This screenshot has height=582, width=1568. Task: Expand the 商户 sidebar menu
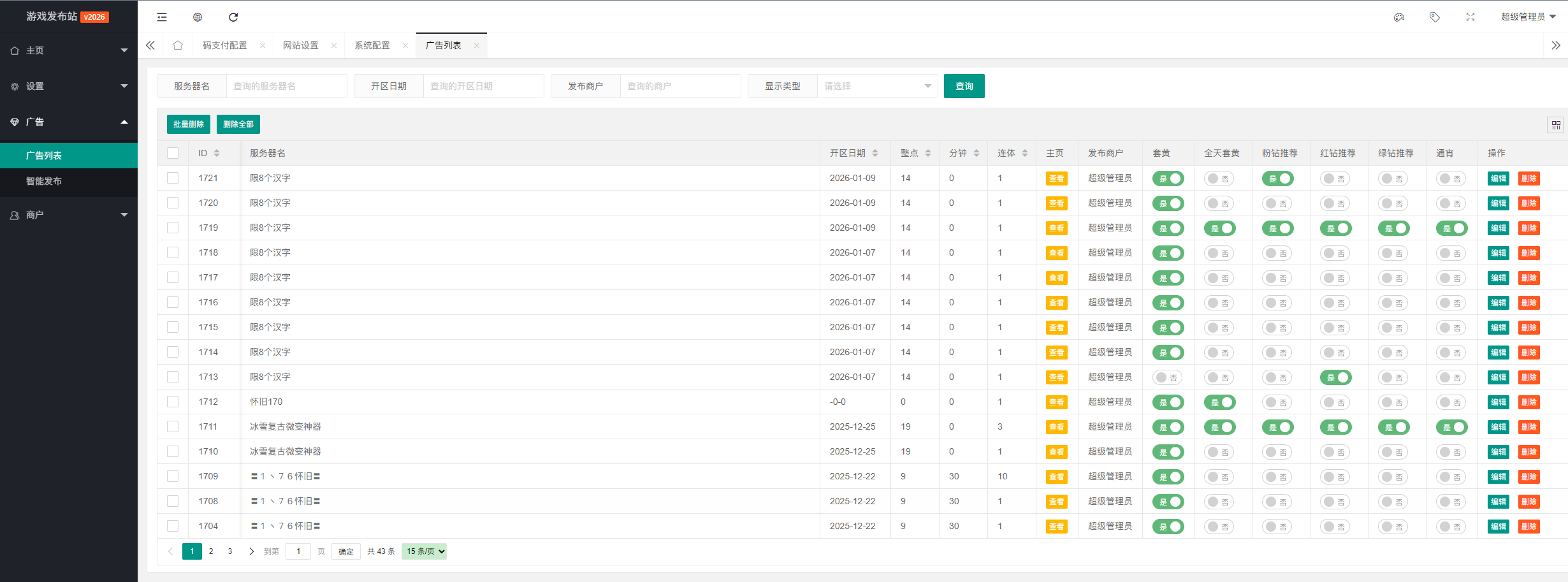coord(69,215)
